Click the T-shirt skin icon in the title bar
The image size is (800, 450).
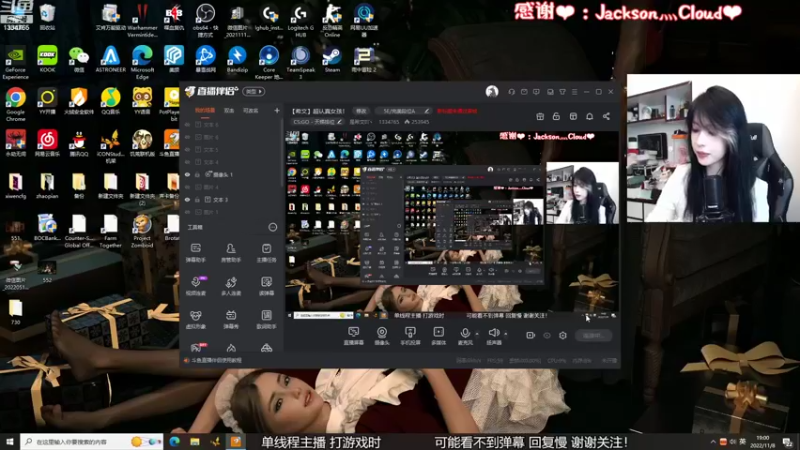point(562,92)
